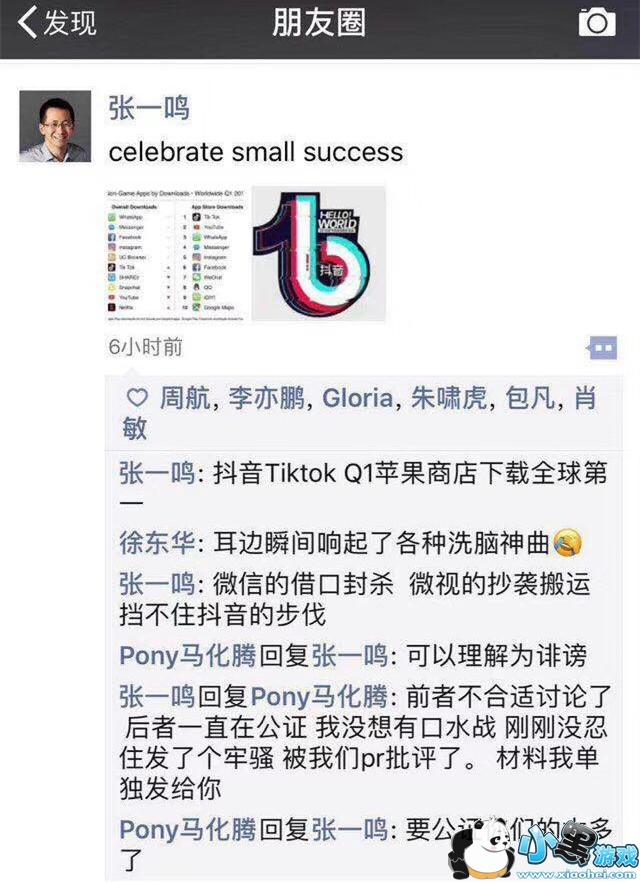Reply to comment about 洗脑神曲
Screen dimensions: 640x883
pos(350,543)
